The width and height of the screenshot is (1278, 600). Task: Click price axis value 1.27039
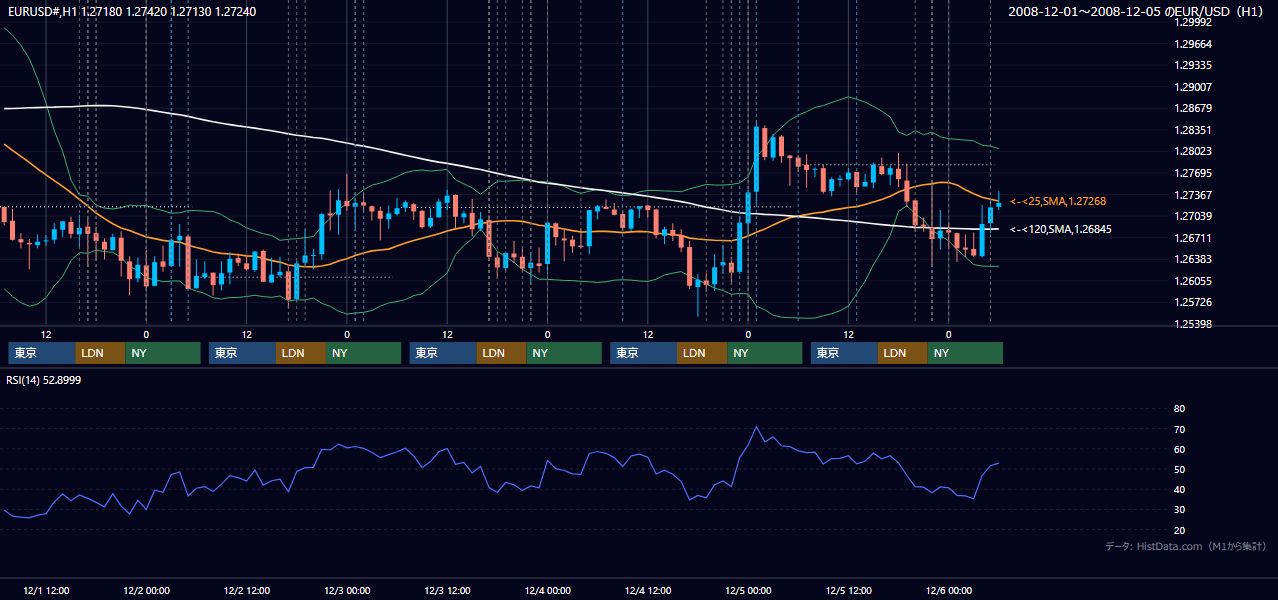[x=1193, y=216]
